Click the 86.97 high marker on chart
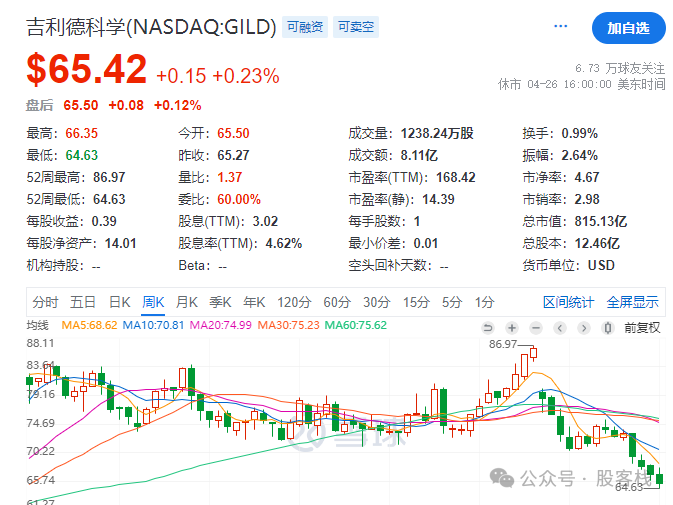This screenshot has width=673, height=505. tap(503, 344)
